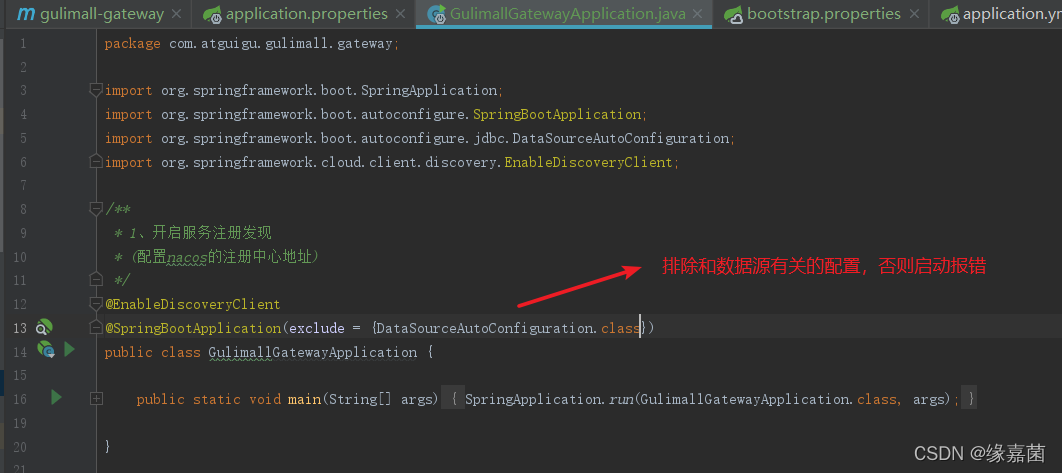
Task: Expand the folded main method at line 16
Action: pos(96,399)
